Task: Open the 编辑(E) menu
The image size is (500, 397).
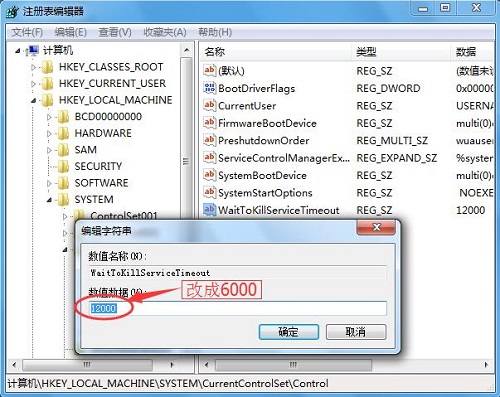Action: [71, 32]
